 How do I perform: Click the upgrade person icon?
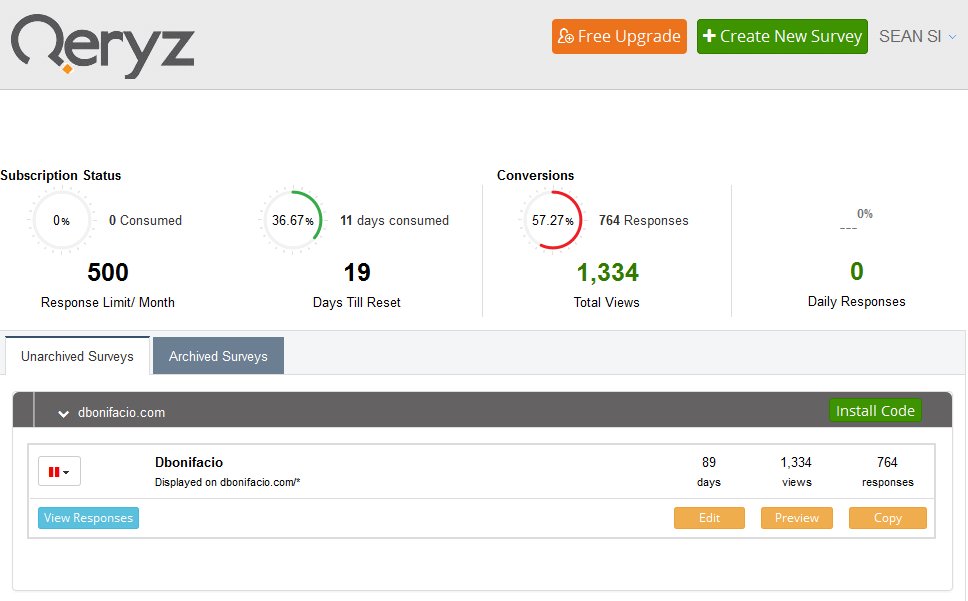click(567, 36)
